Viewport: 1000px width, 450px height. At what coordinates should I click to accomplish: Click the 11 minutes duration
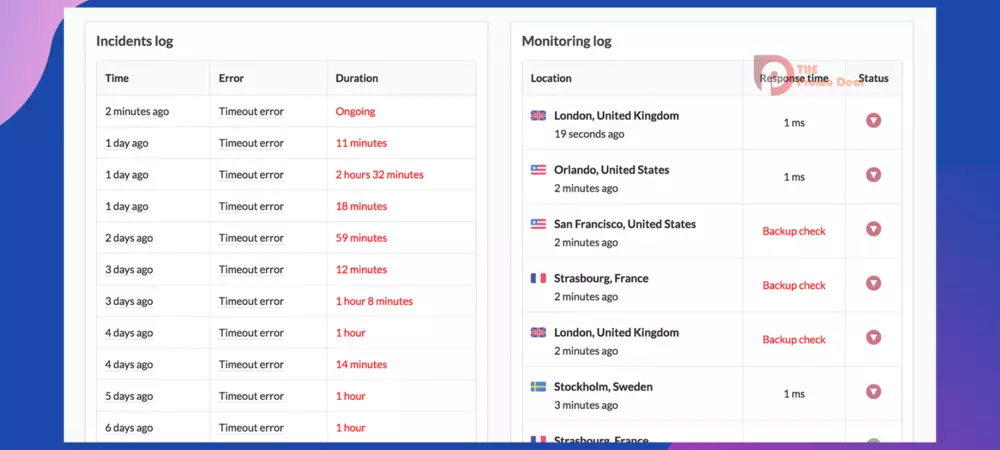361,143
